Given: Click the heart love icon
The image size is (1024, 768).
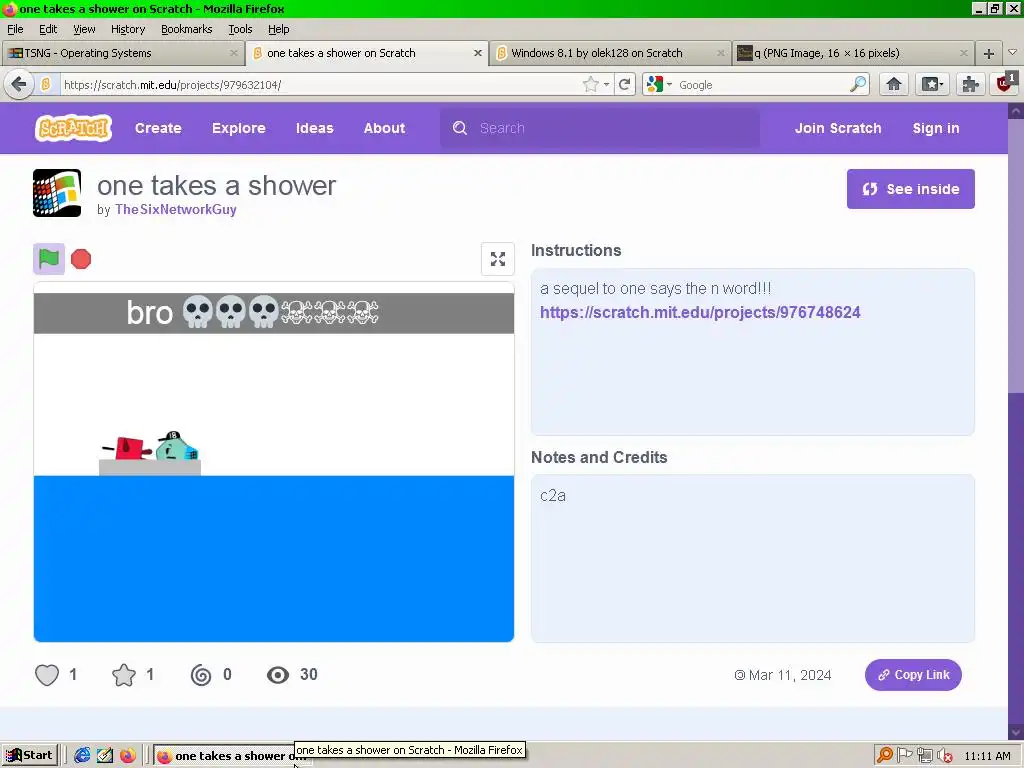Looking at the screenshot, I should pos(47,675).
